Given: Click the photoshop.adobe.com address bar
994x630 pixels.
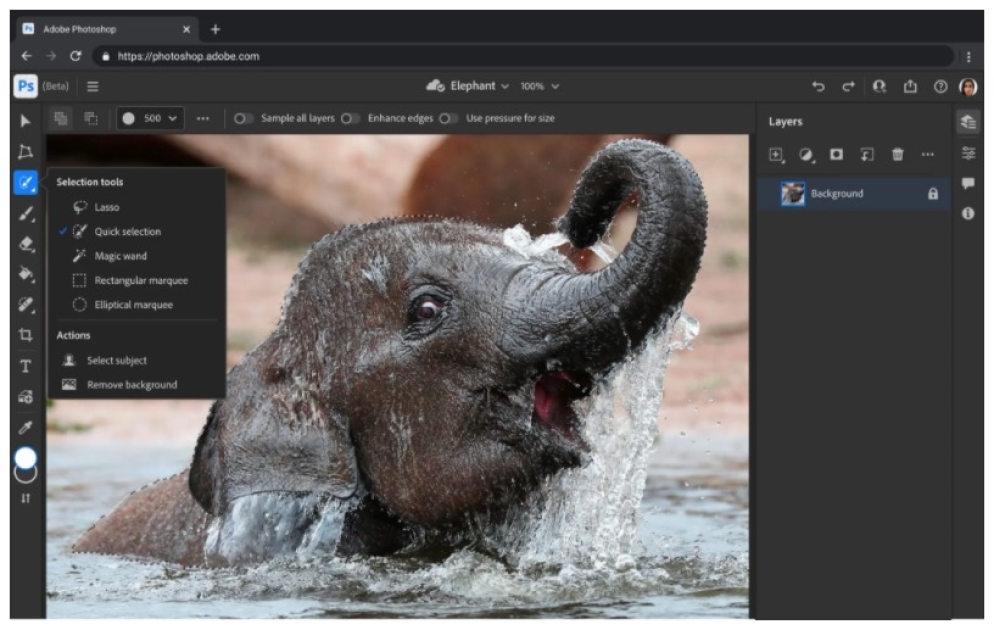Looking at the screenshot, I should [523, 56].
